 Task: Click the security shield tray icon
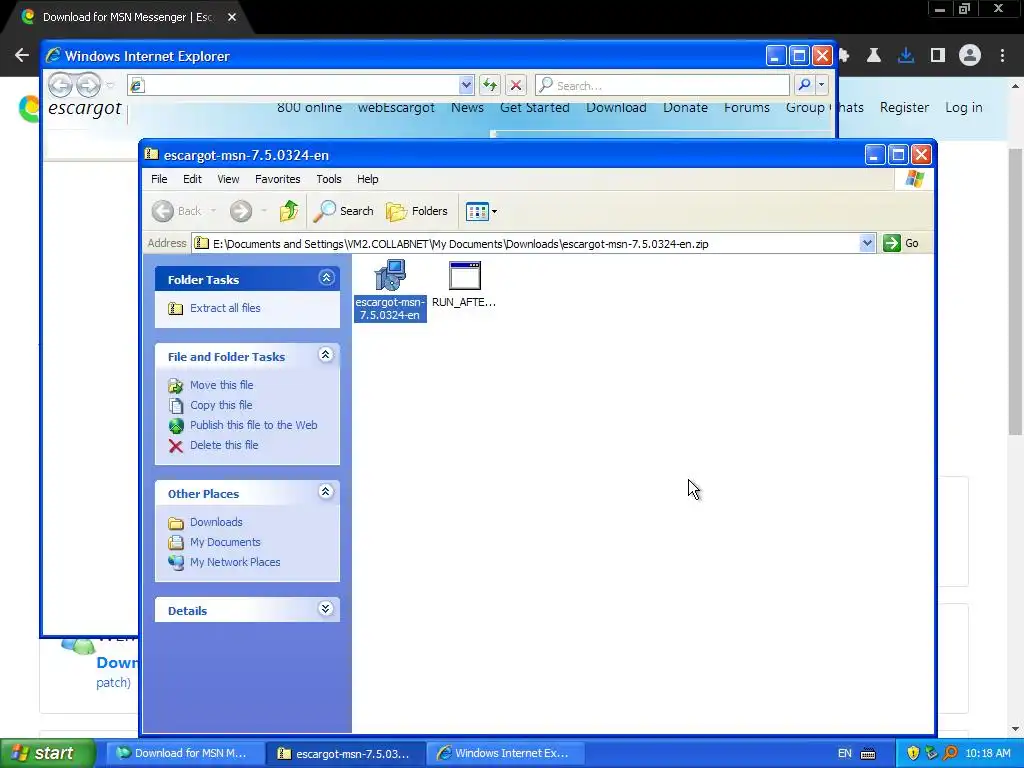(913, 754)
